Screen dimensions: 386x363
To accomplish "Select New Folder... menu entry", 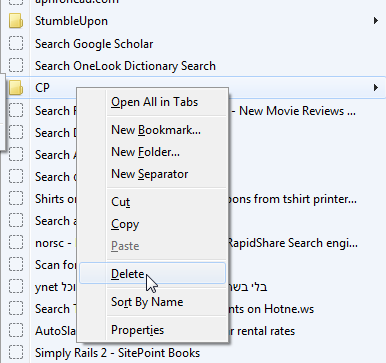I will [145, 152].
